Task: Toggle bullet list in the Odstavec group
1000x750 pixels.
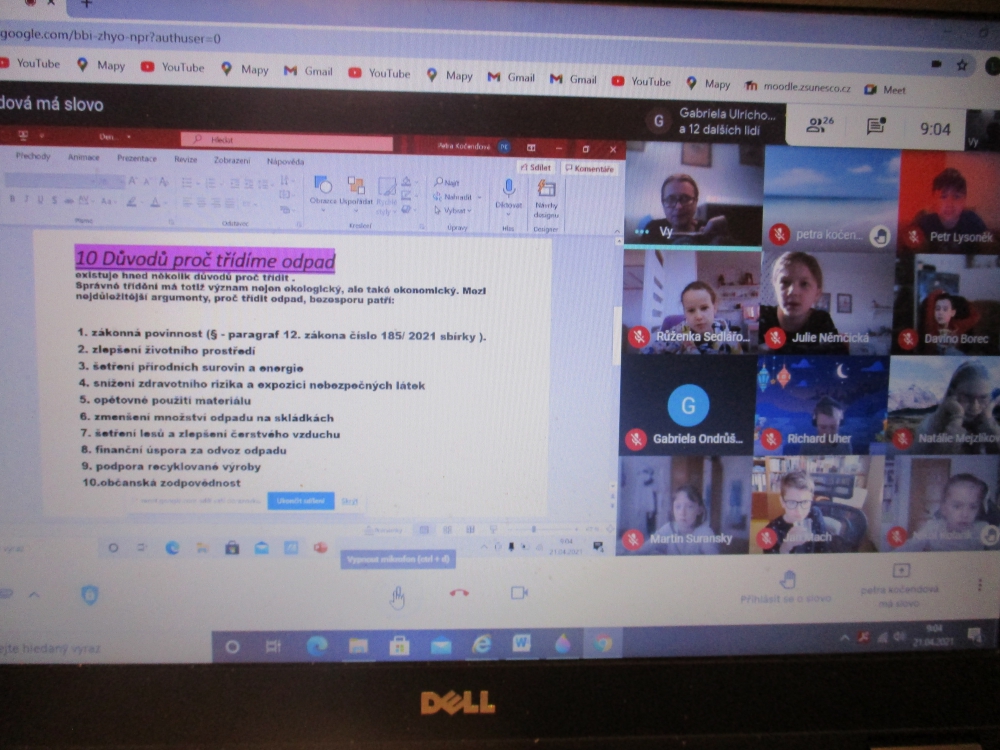Action: (x=187, y=184)
